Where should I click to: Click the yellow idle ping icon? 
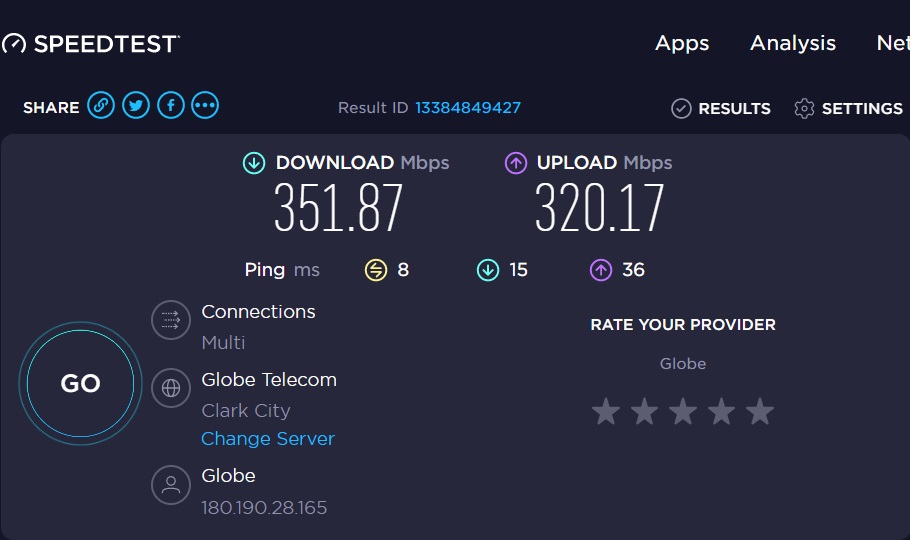[375, 270]
